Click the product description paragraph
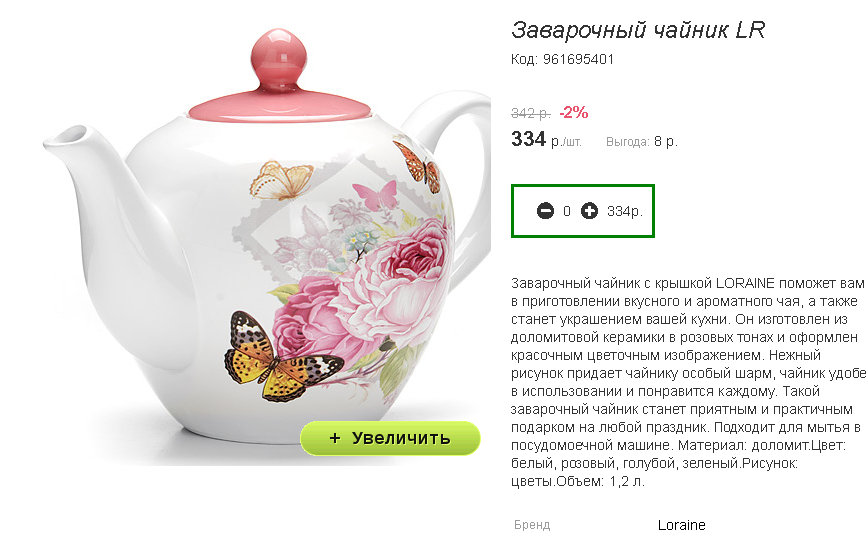Screen dimensions: 868x550 (689, 382)
